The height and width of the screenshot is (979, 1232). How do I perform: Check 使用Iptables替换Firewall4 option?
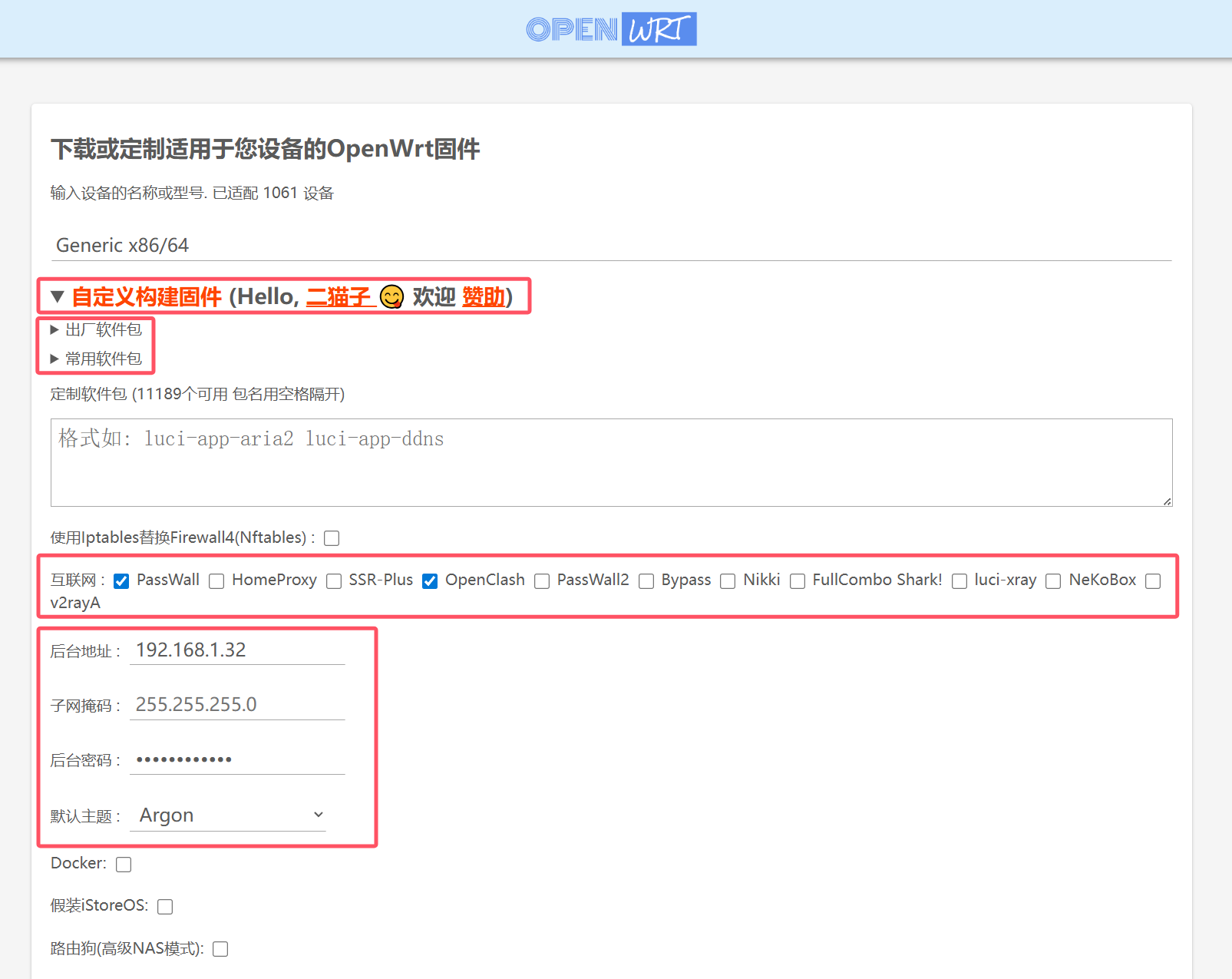pos(331,538)
